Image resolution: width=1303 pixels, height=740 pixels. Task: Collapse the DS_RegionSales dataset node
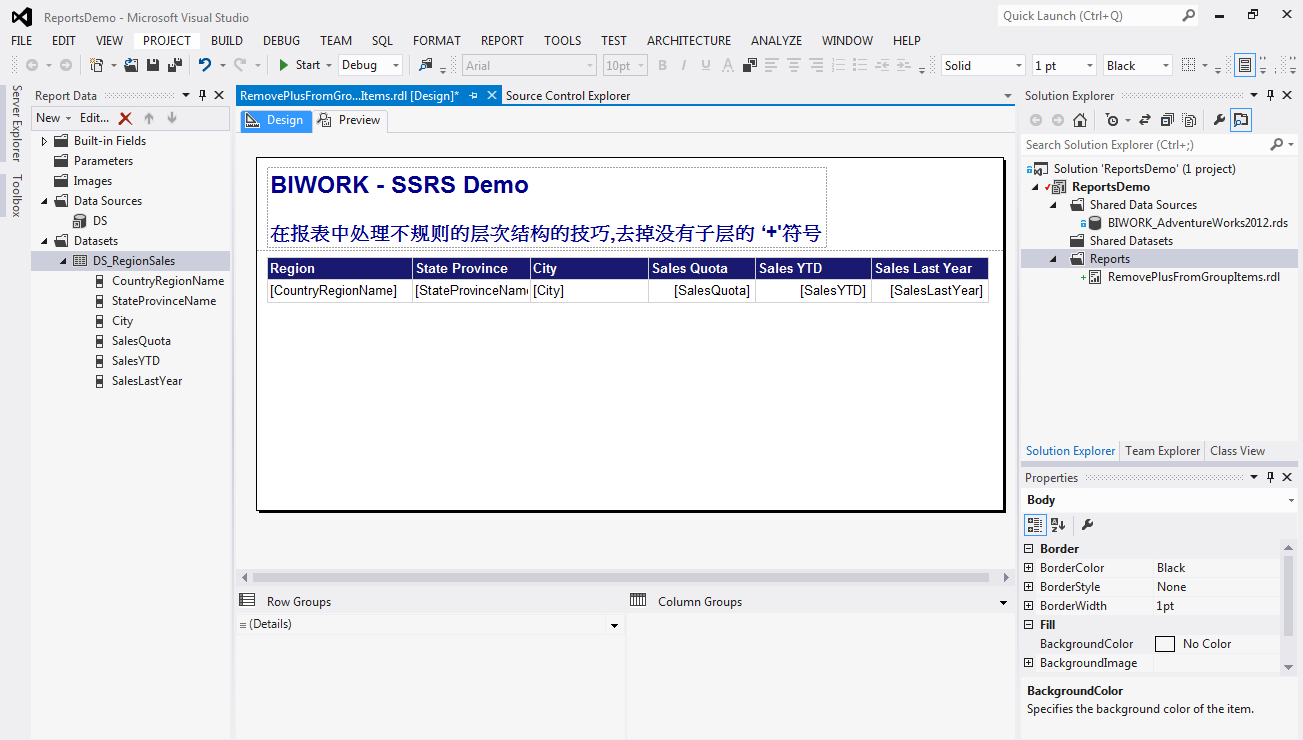[64, 261]
